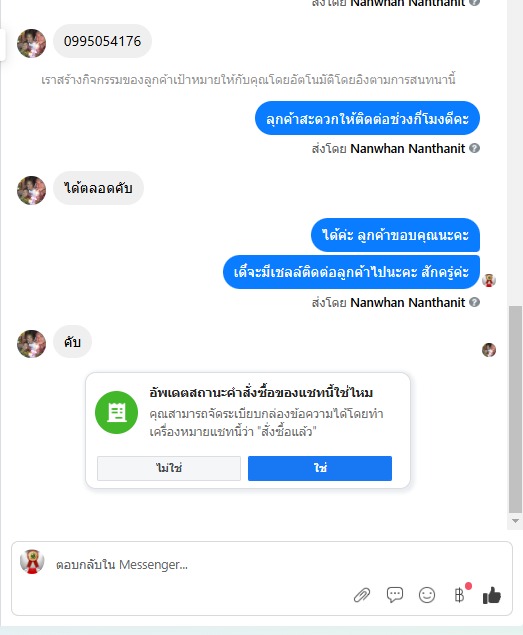Click customer avatar beside คับ message
The image size is (523, 635).
(x=32, y=344)
